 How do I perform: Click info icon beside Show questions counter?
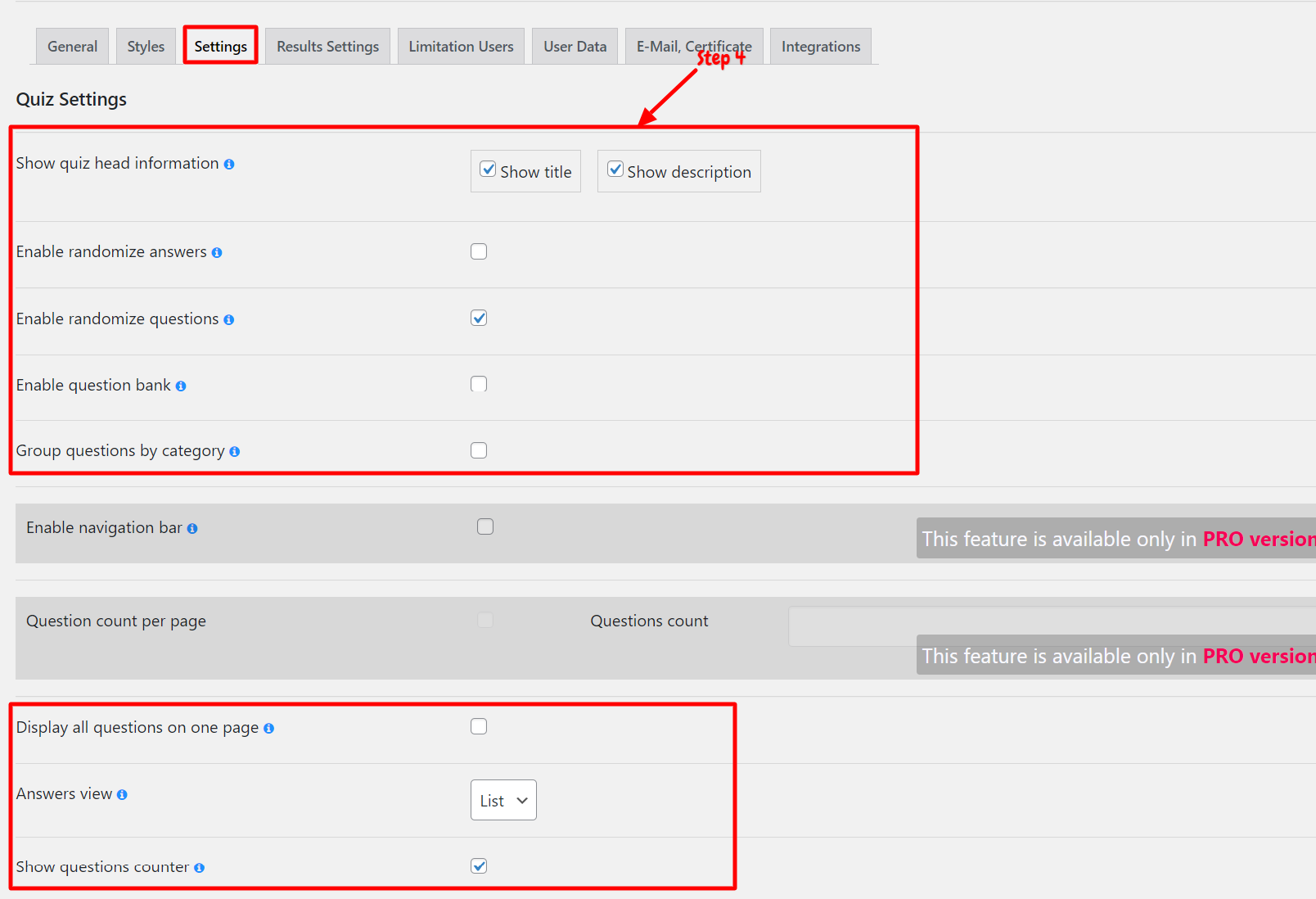click(199, 868)
